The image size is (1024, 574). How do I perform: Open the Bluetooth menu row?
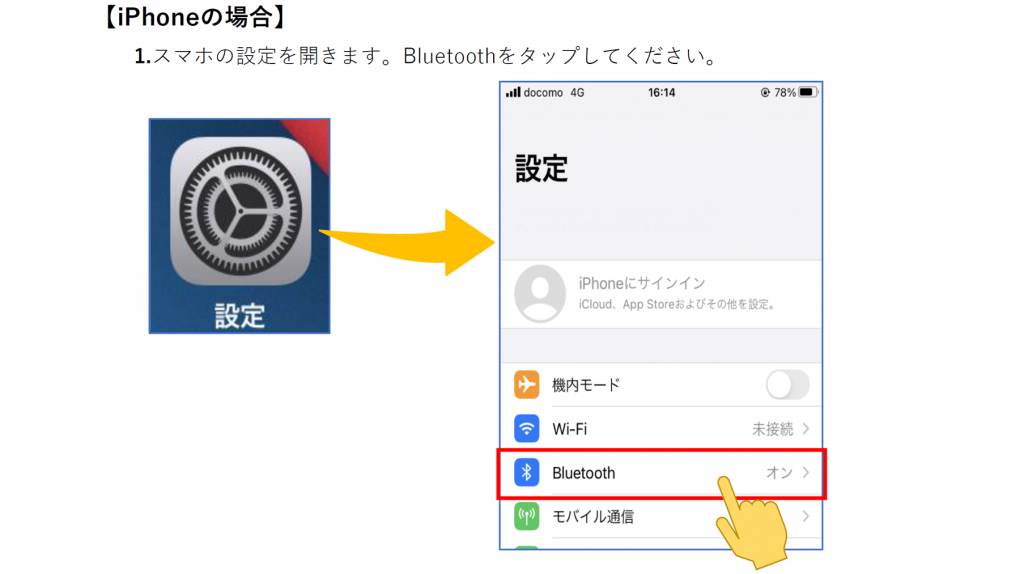click(661, 473)
